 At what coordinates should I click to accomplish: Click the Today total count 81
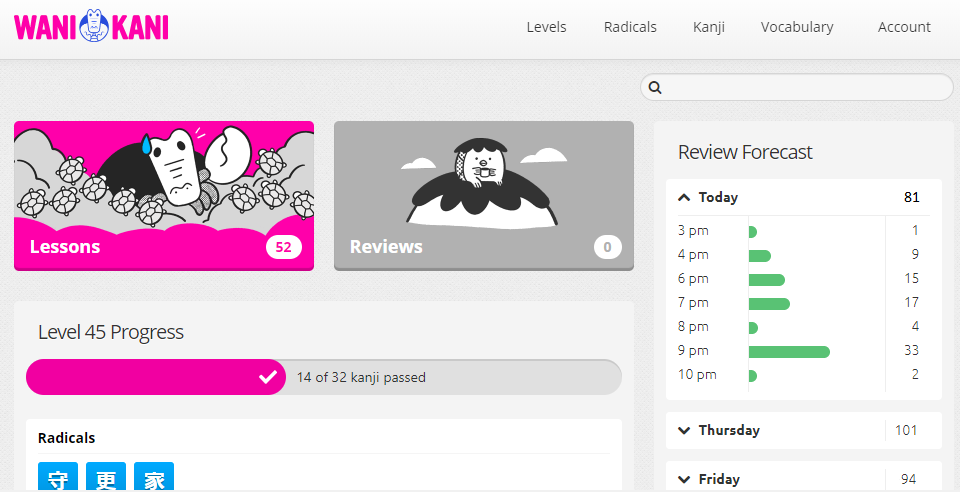[911, 197]
